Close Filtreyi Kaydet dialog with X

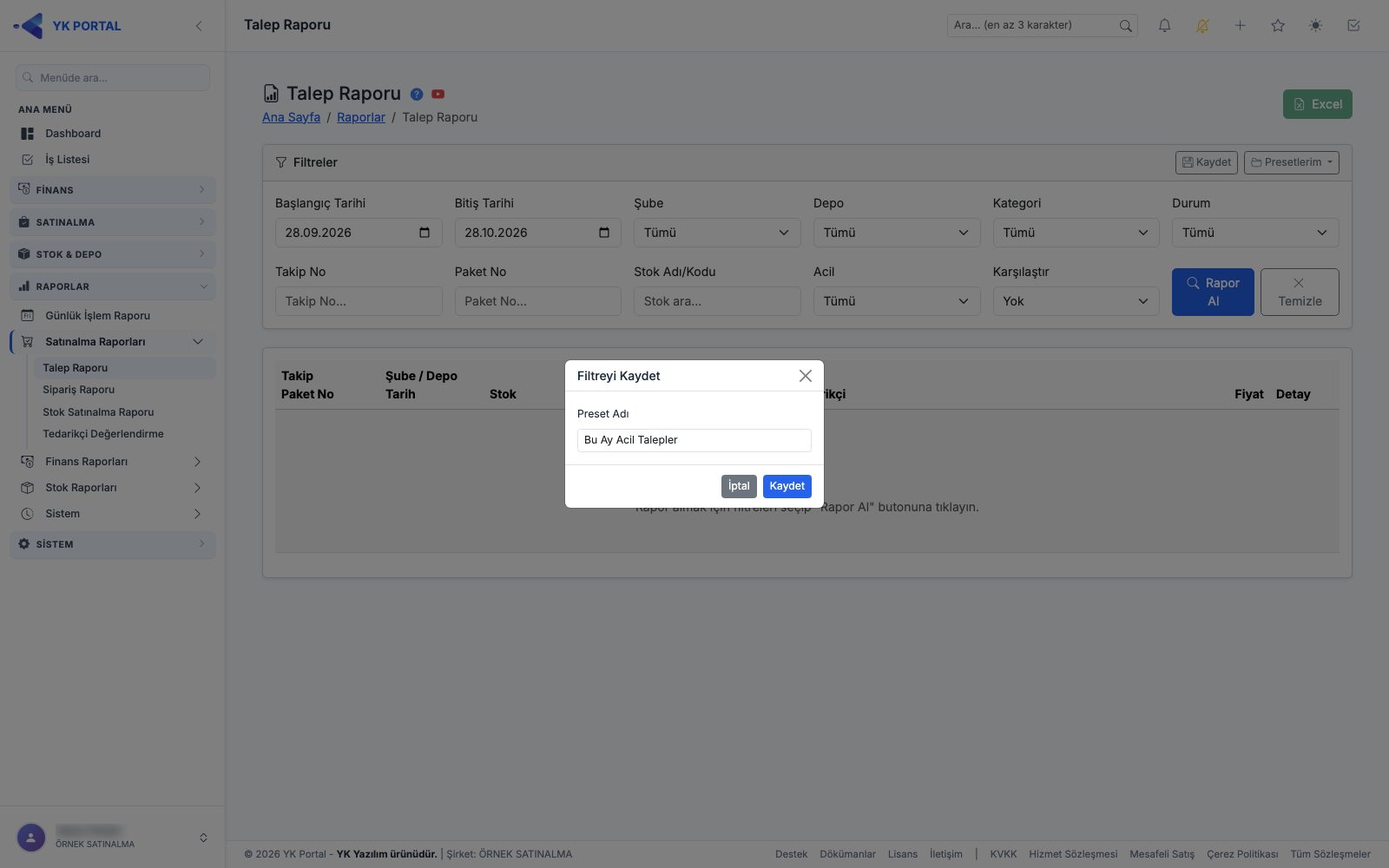pyautogui.click(x=805, y=376)
